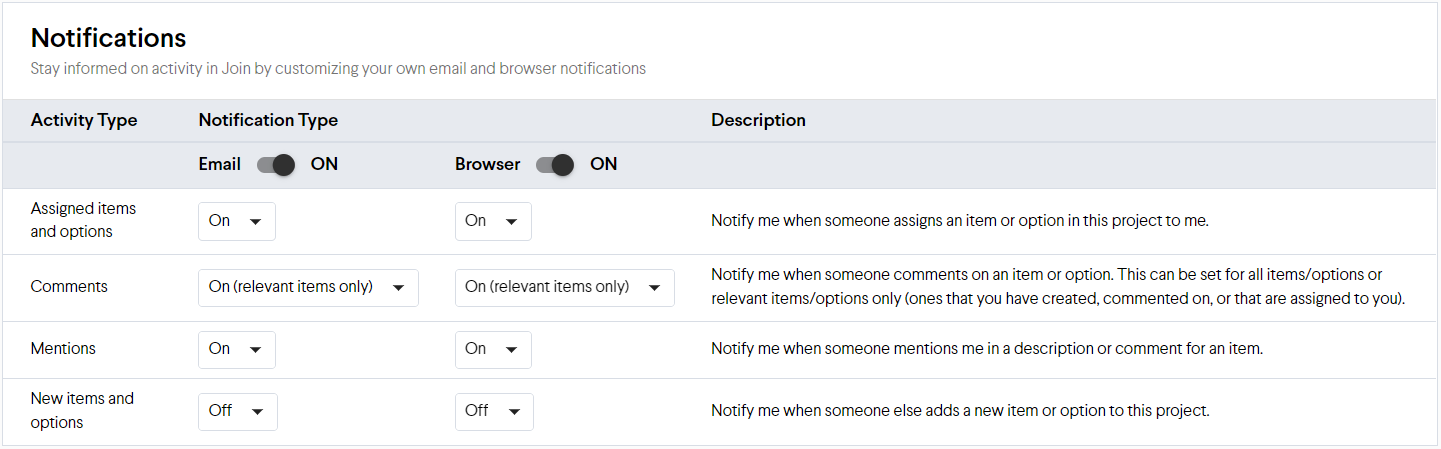1441x449 pixels.
Task: Click the Comments activity type label
Action: (69, 287)
